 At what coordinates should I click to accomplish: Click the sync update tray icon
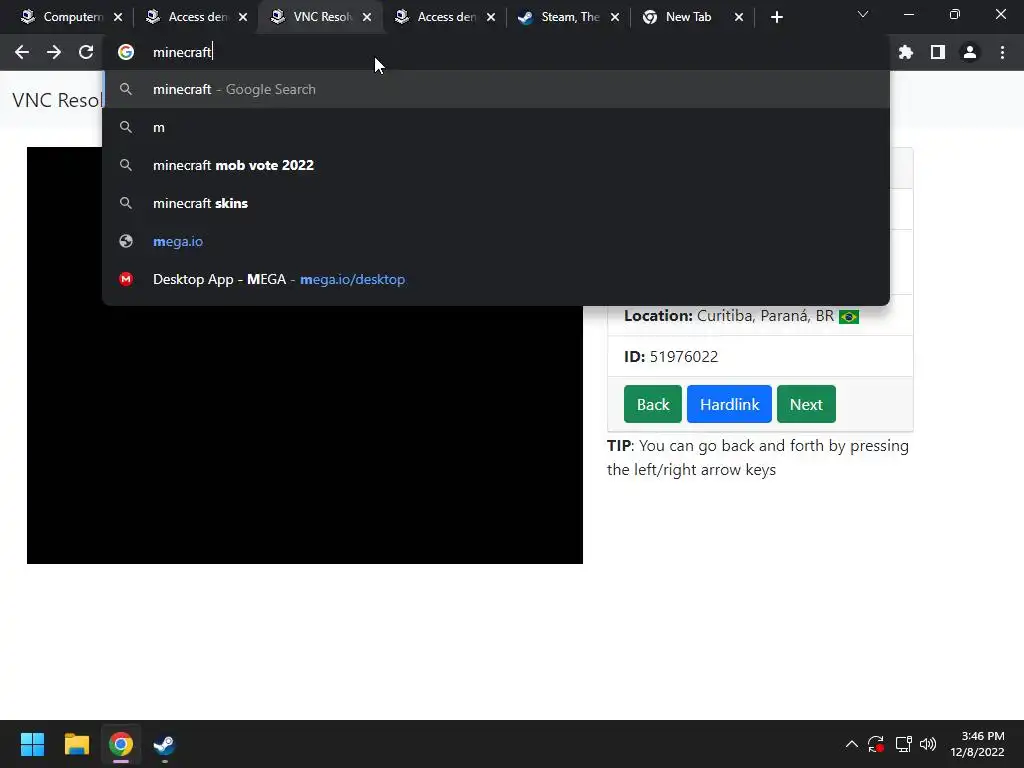(876, 744)
